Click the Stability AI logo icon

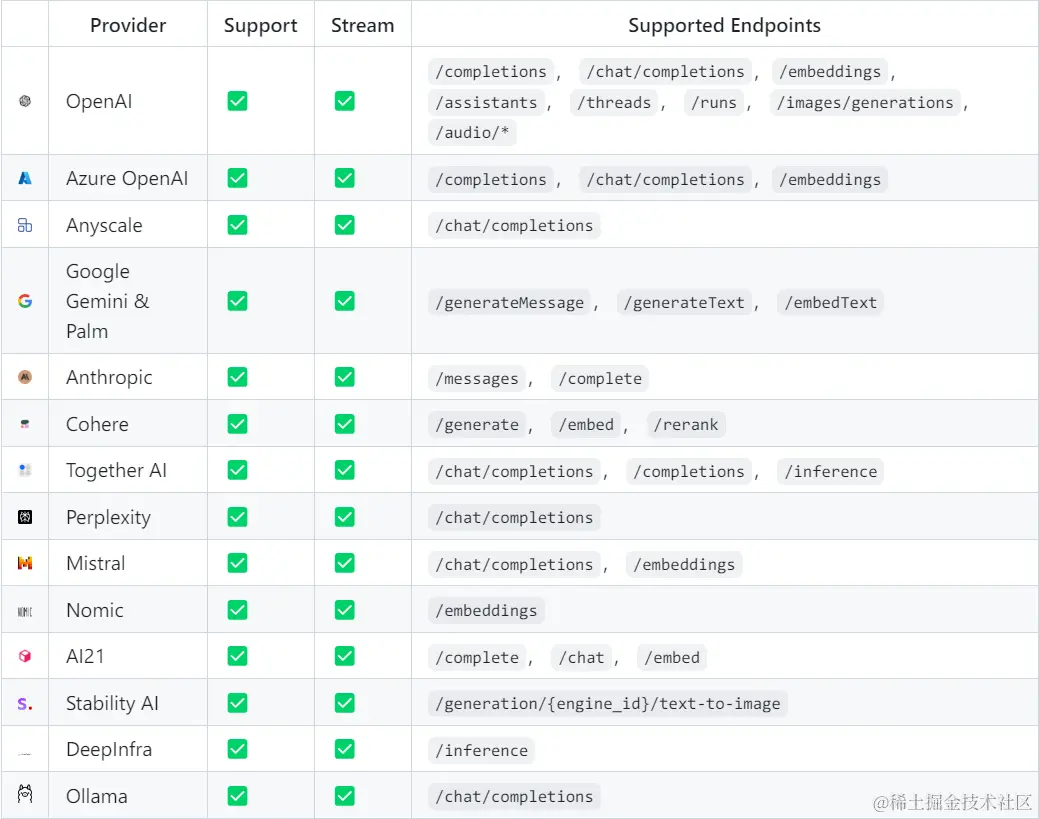(x=25, y=704)
